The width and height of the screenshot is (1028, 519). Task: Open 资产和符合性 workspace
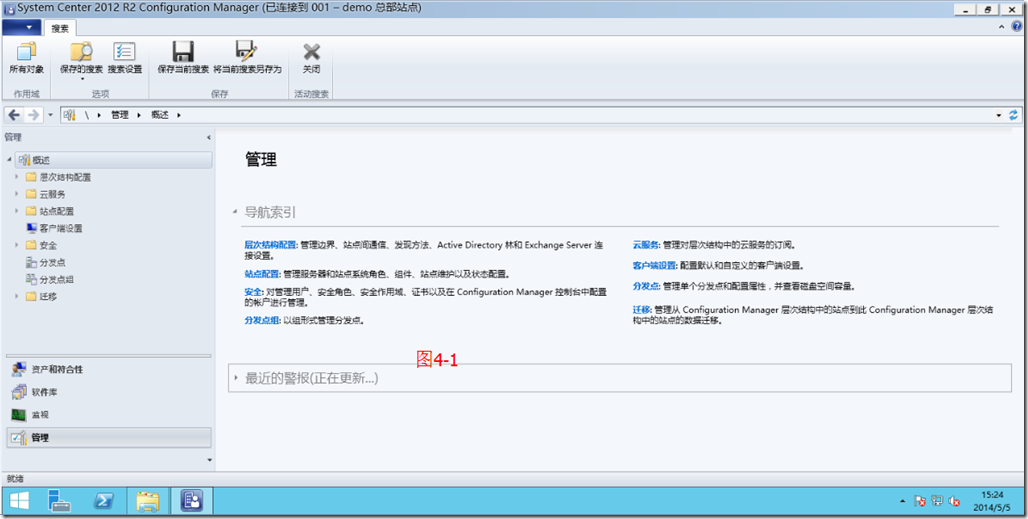click(109, 370)
